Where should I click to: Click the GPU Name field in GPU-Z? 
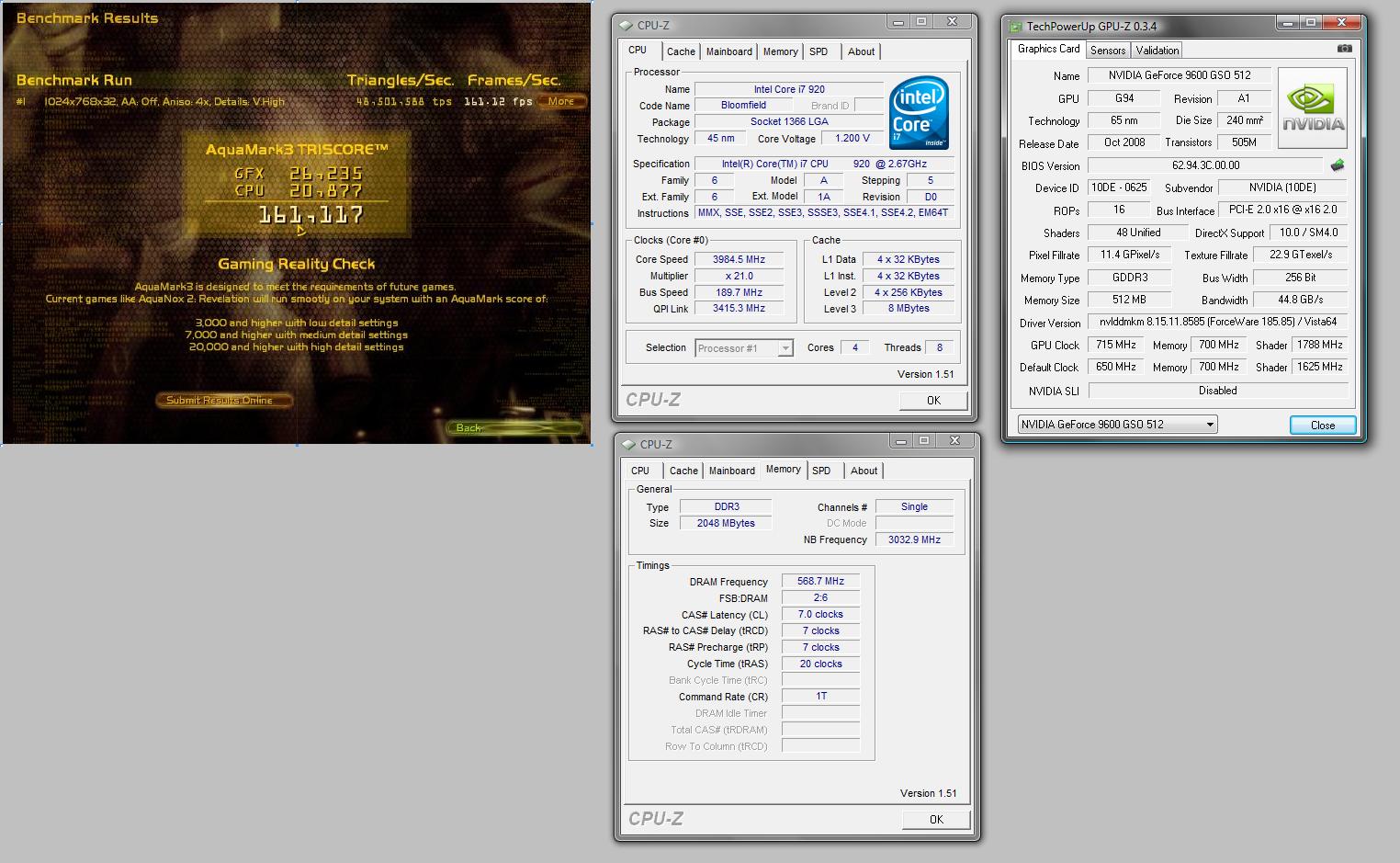click(1179, 75)
